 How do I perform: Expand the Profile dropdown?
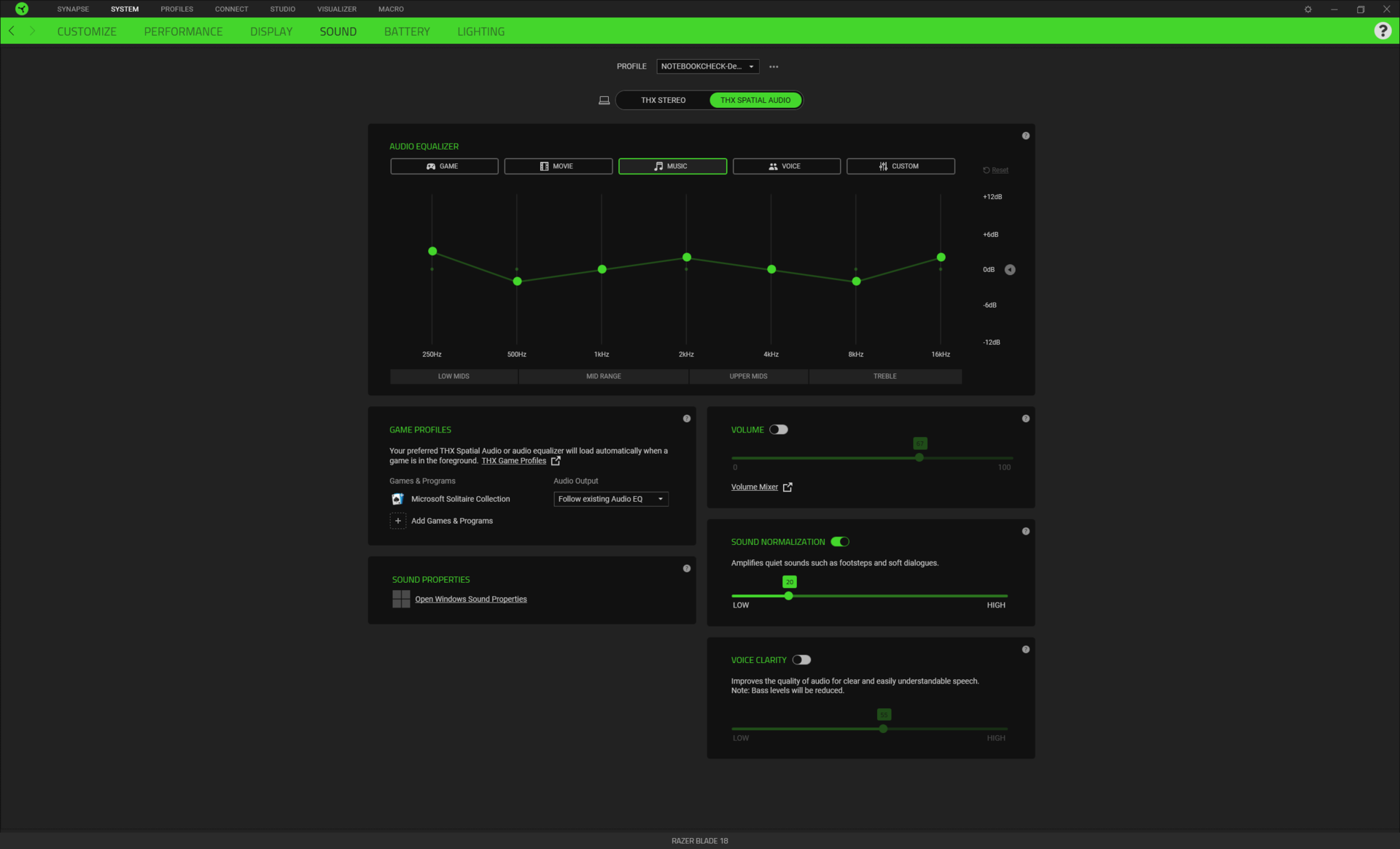(707, 66)
